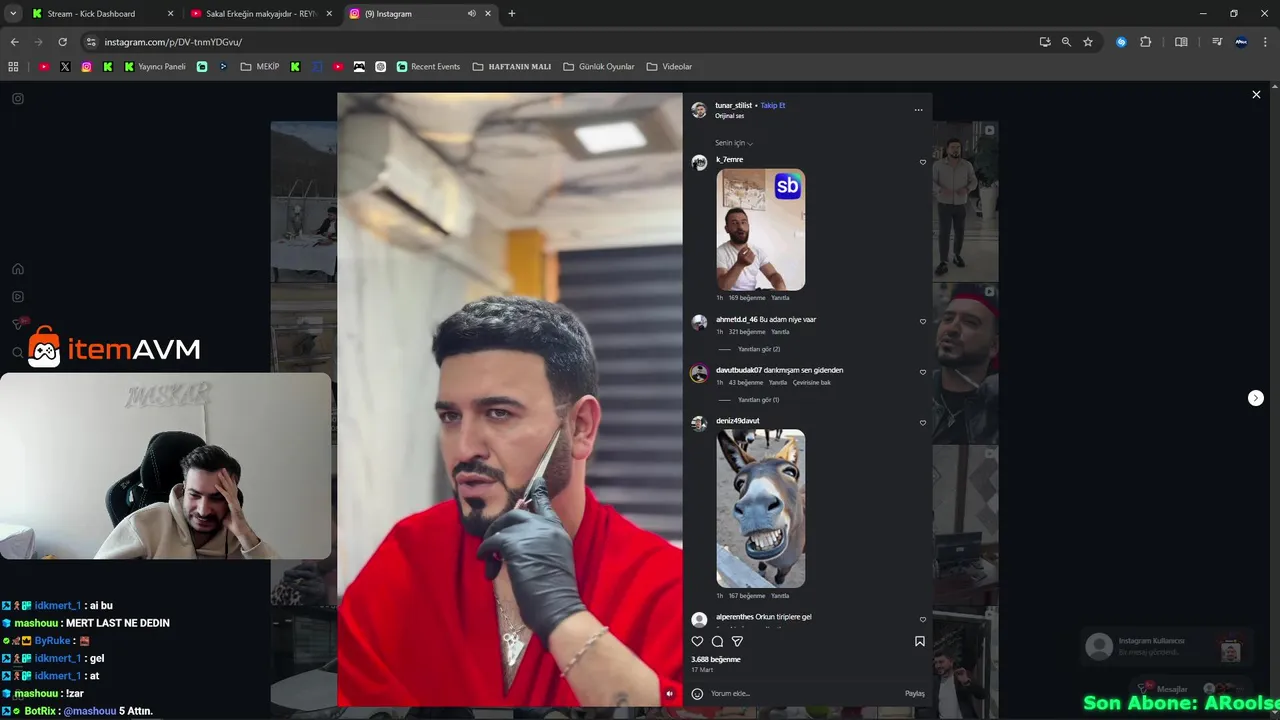
Task: Go back in browser history
Action: coord(14,42)
